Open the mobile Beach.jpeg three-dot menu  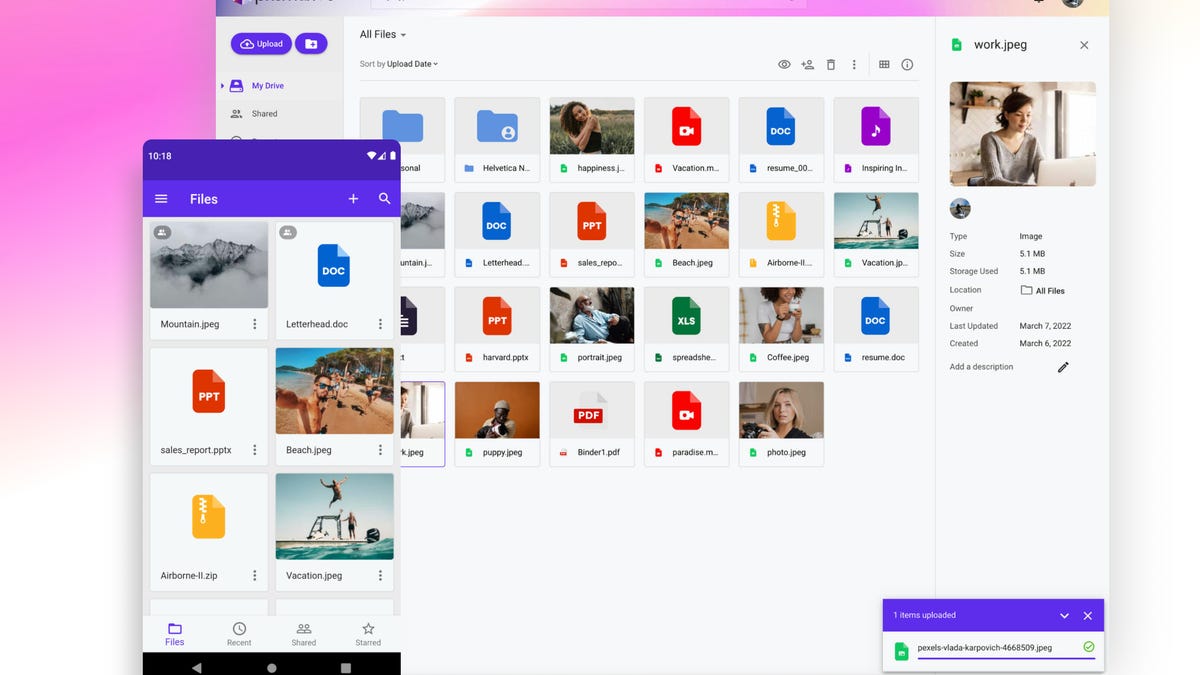pyautogui.click(x=380, y=450)
